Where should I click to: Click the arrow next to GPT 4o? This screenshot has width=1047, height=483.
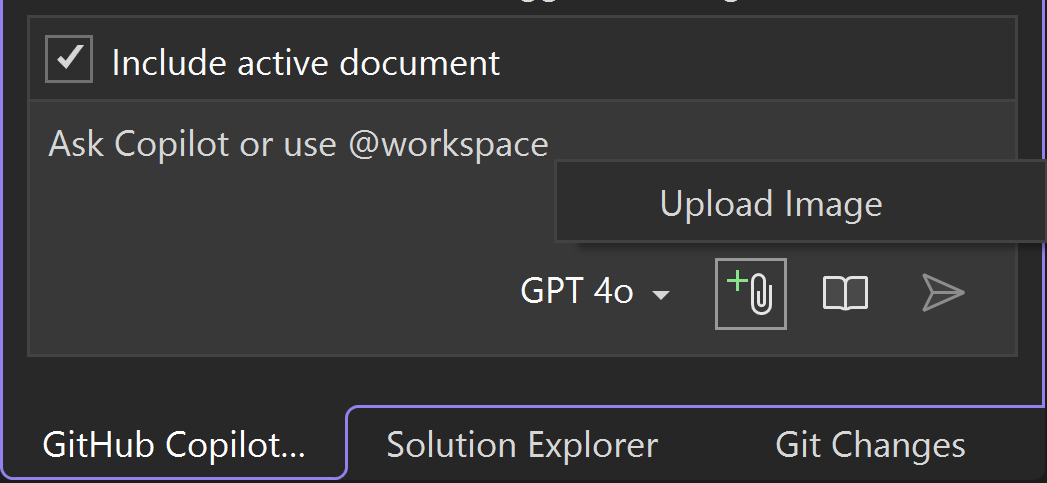coord(660,295)
